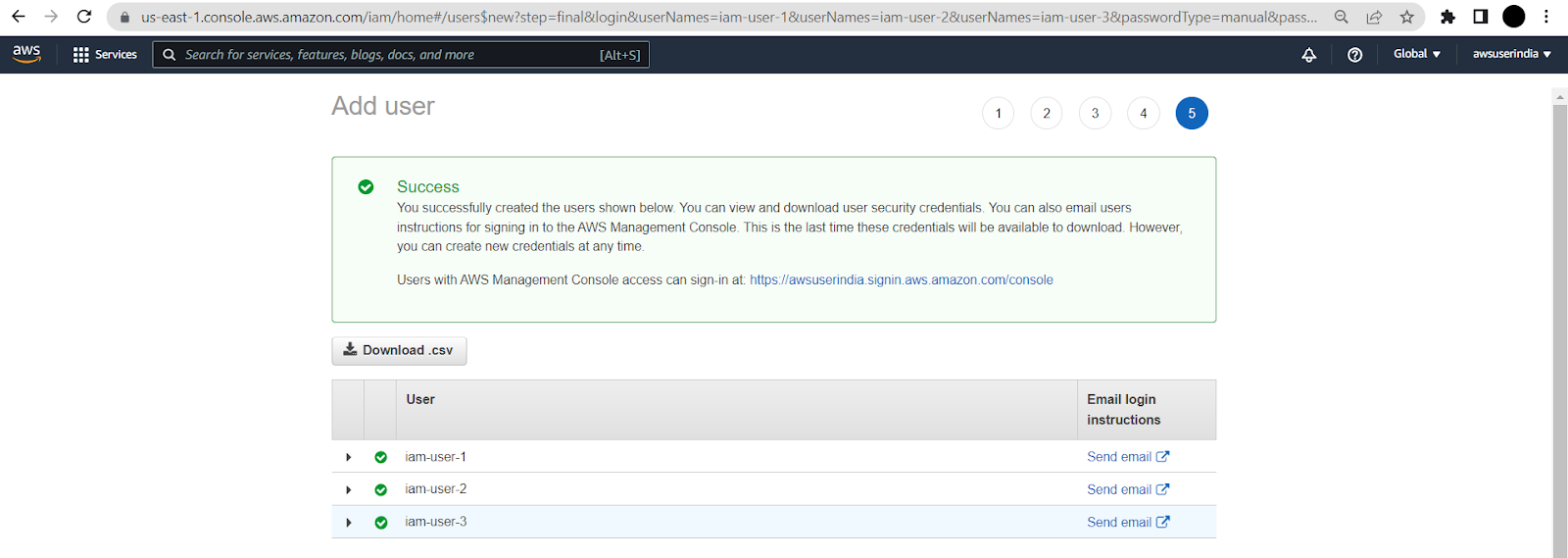The width and height of the screenshot is (1568, 558).
Task: Open the Chrome profile avatar
Action: click(x=1514, y=17)
